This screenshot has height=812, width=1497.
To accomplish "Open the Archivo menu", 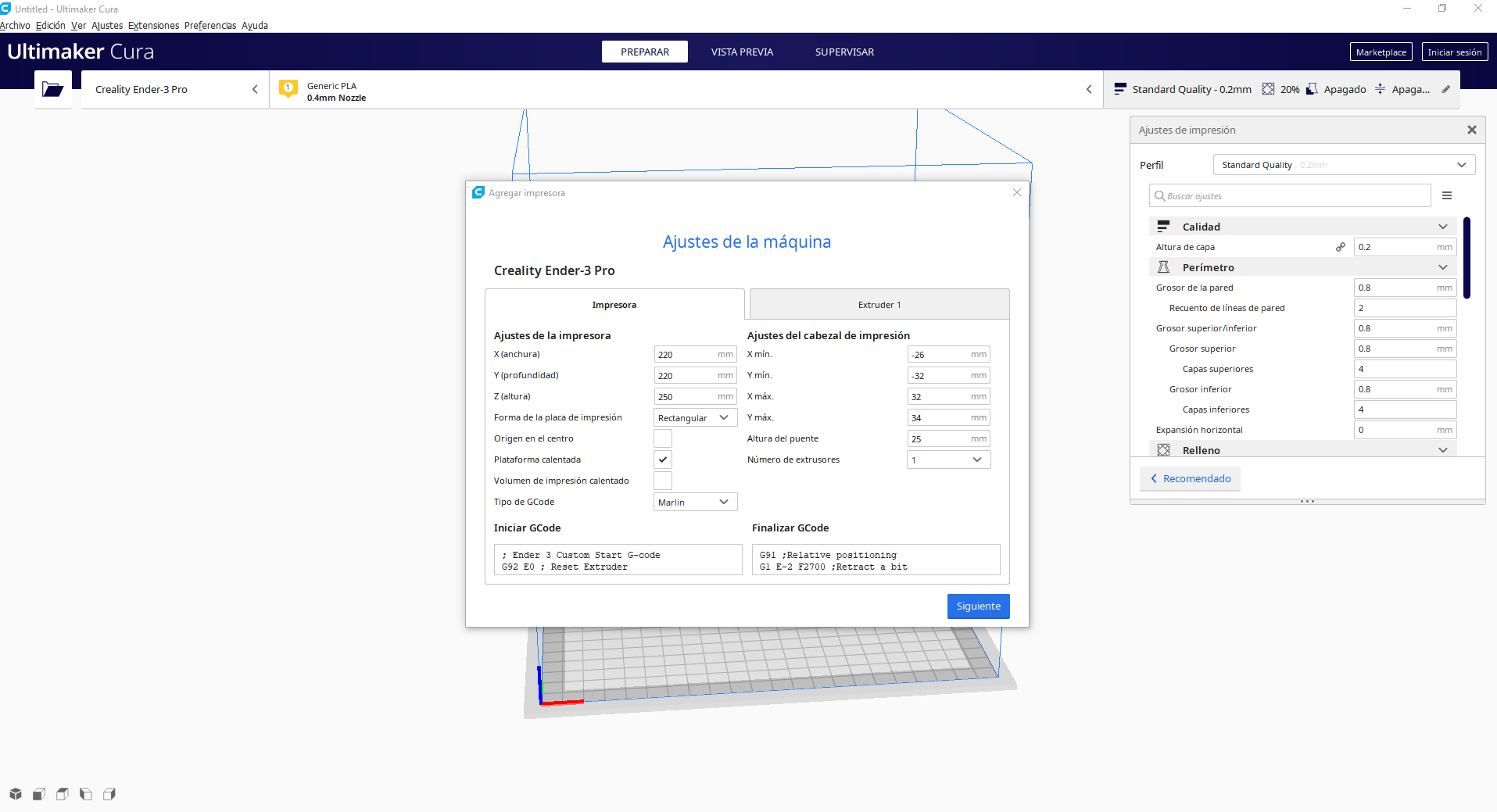I will pos(15,25).
